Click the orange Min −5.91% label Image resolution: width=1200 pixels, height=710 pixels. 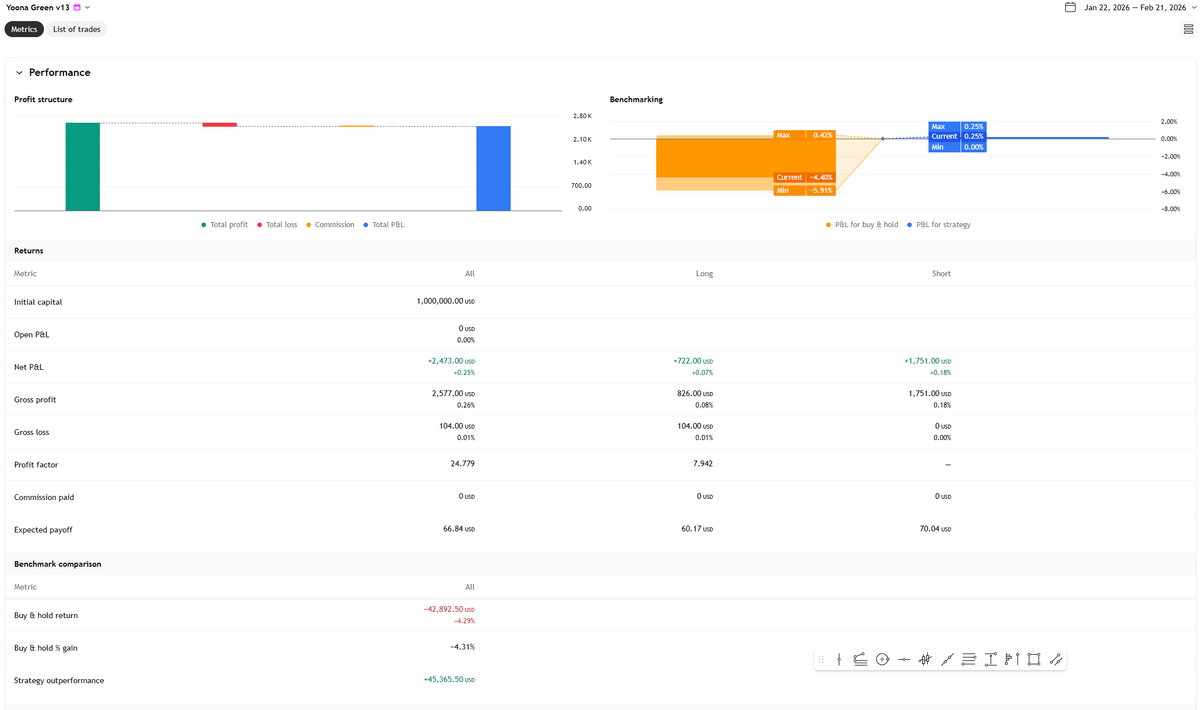coord(805,190)
